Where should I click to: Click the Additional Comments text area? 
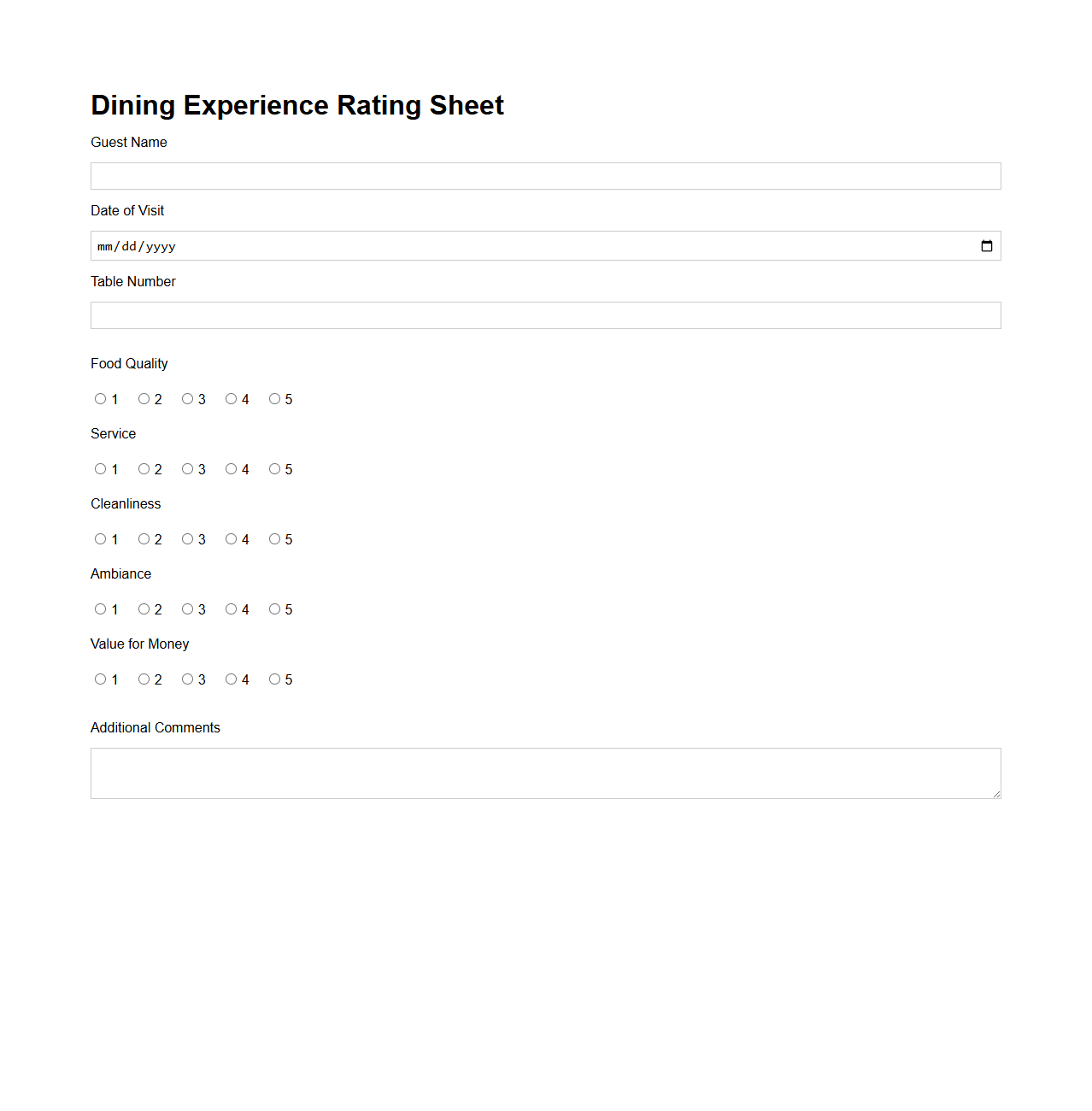[x=545, y=772]
